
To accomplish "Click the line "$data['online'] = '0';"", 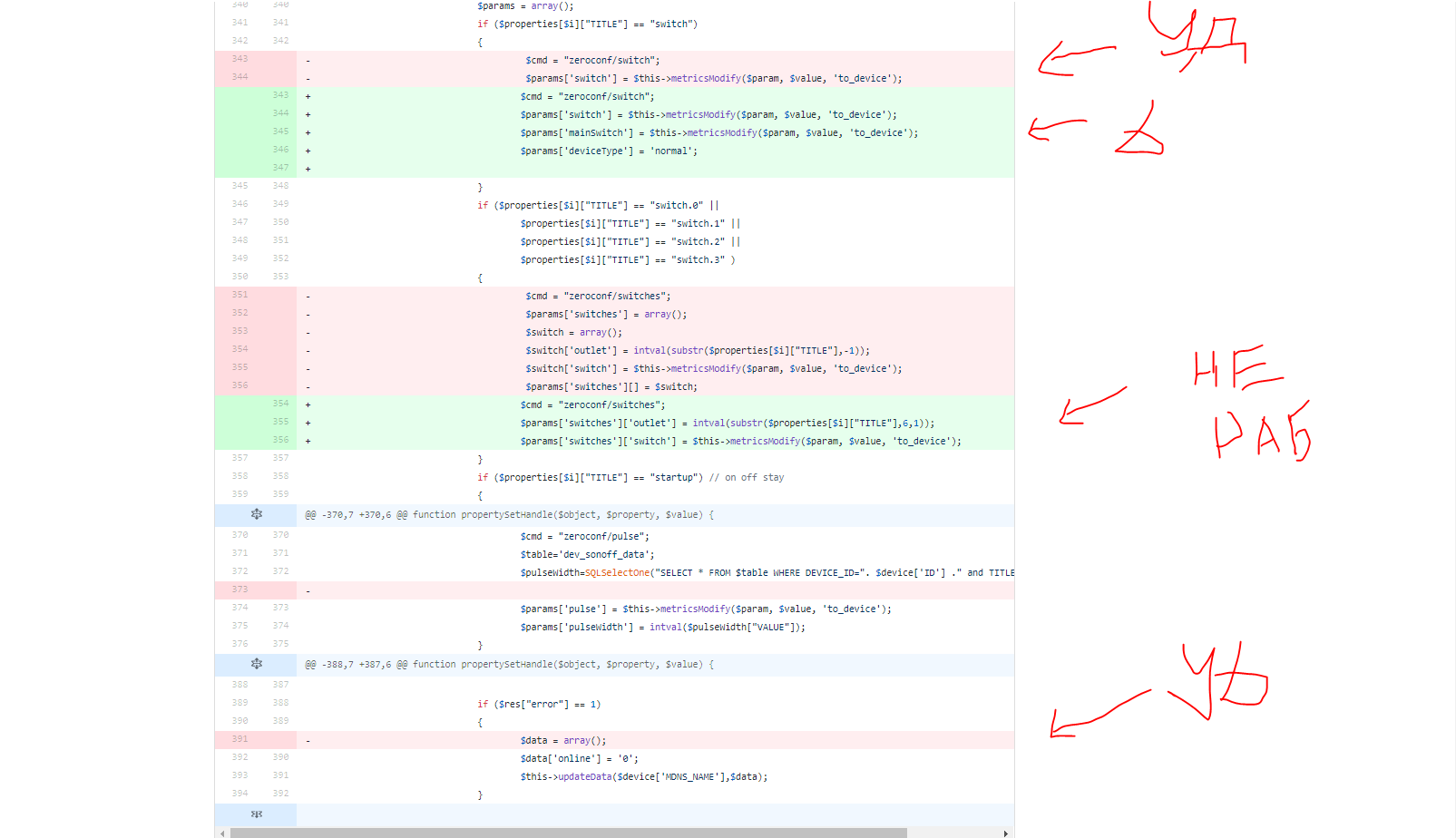I will coord(579,759).
